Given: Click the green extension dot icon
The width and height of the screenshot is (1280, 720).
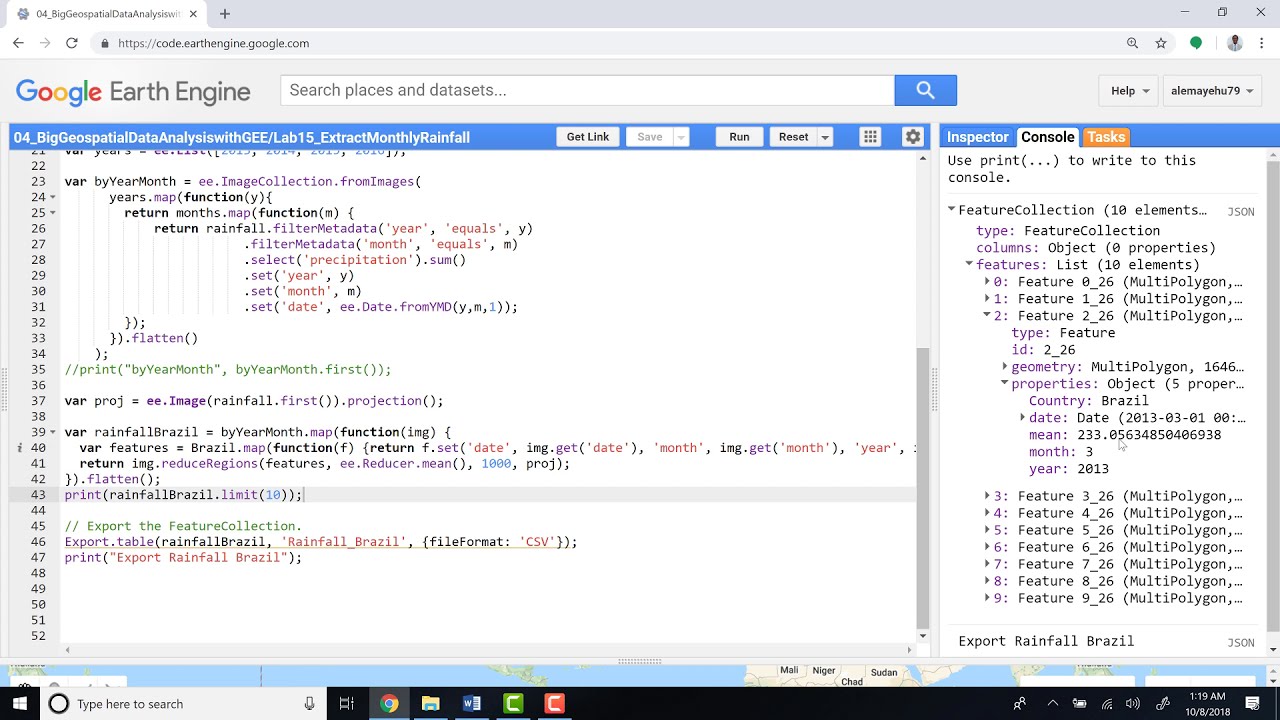Looking at the screenshot, I should 1196,43.
